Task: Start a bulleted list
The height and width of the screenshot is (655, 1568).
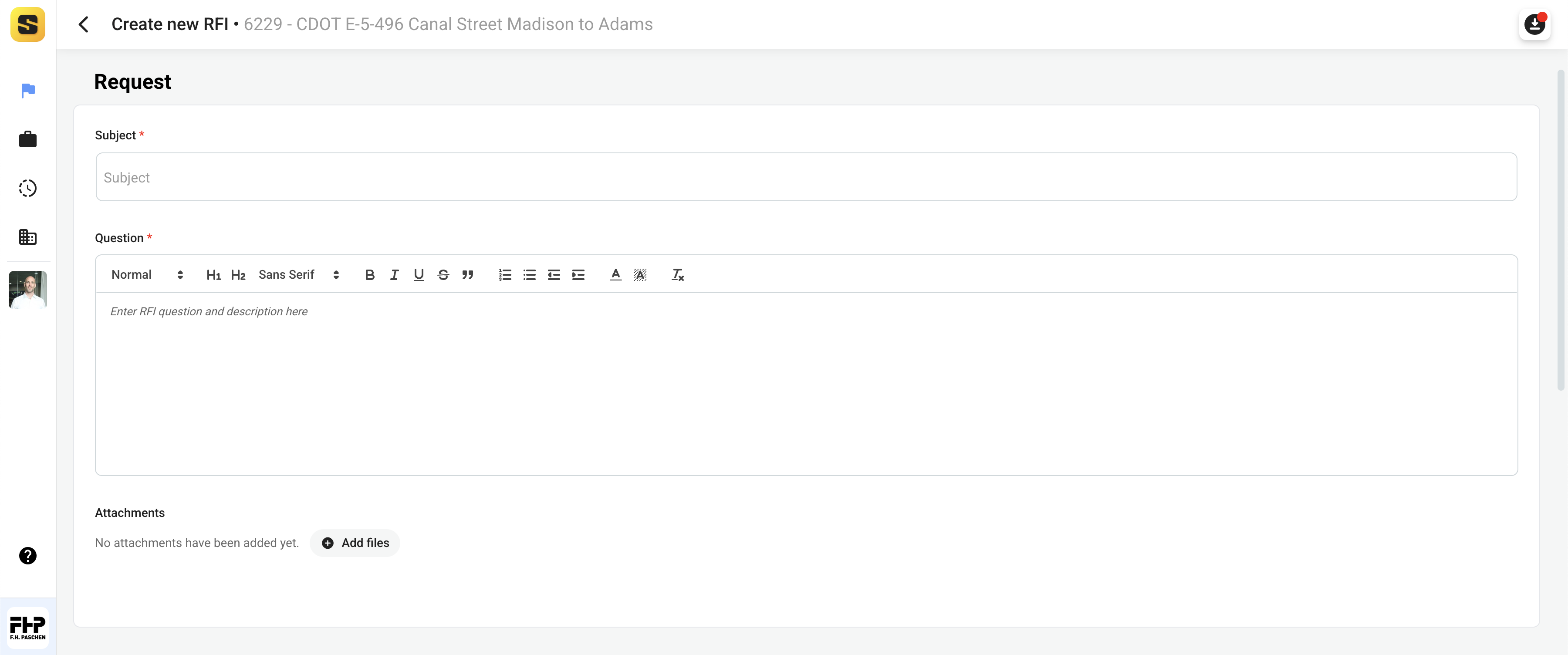Action: 529,274
